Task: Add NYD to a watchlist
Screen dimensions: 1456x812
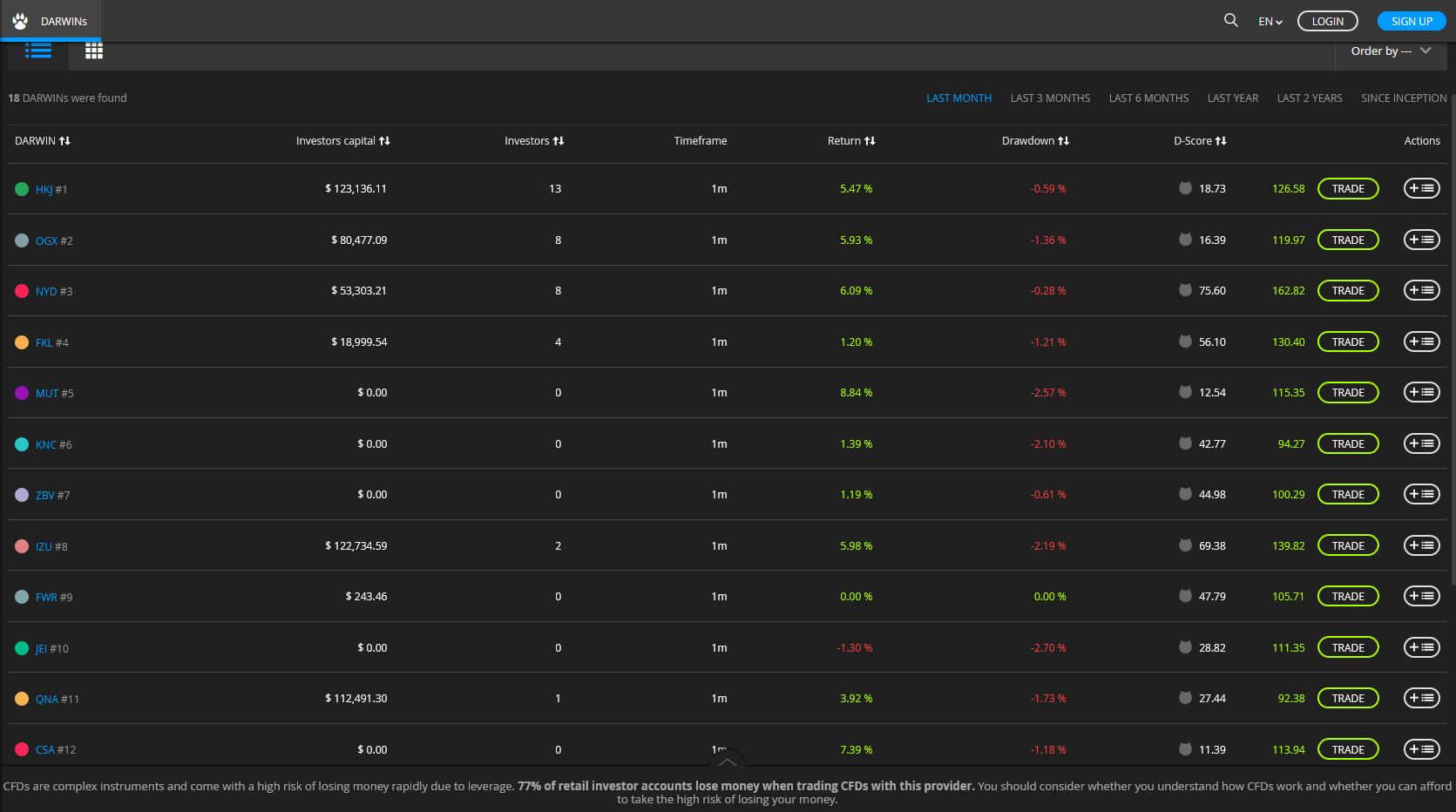Action: click(1421, 290)
